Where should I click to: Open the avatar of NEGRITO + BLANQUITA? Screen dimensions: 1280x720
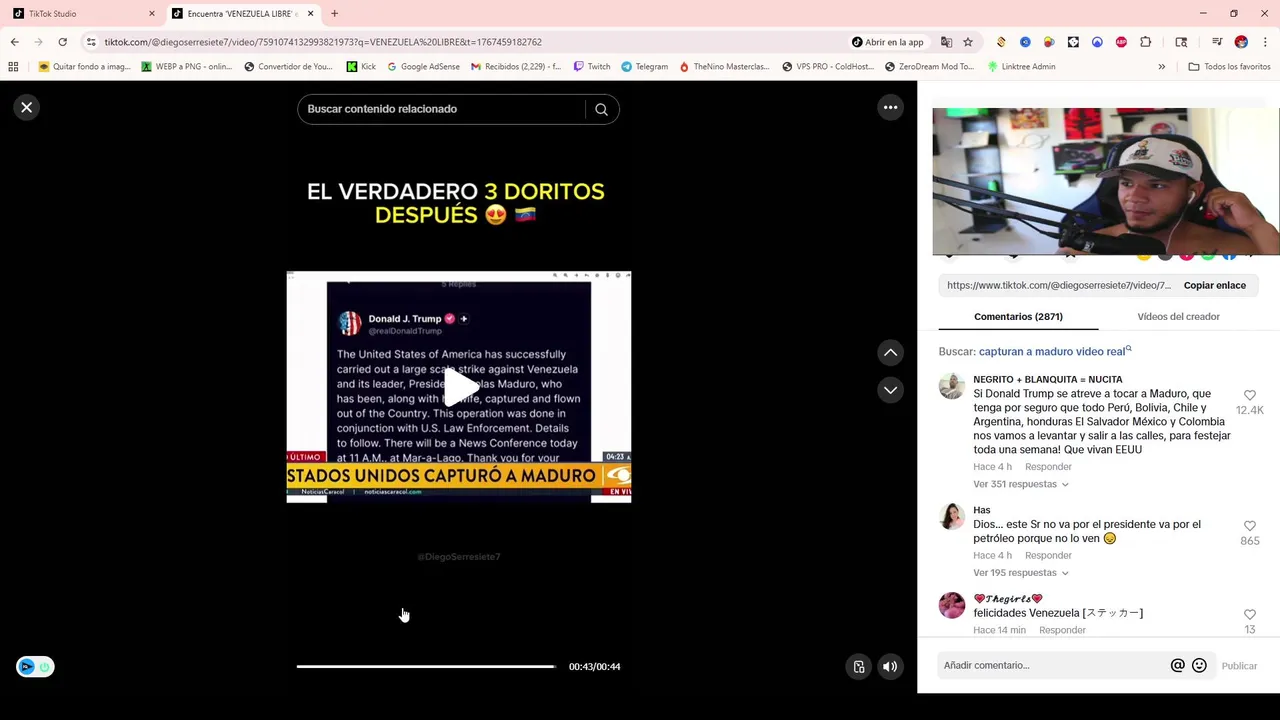click(x=952, y=386)
